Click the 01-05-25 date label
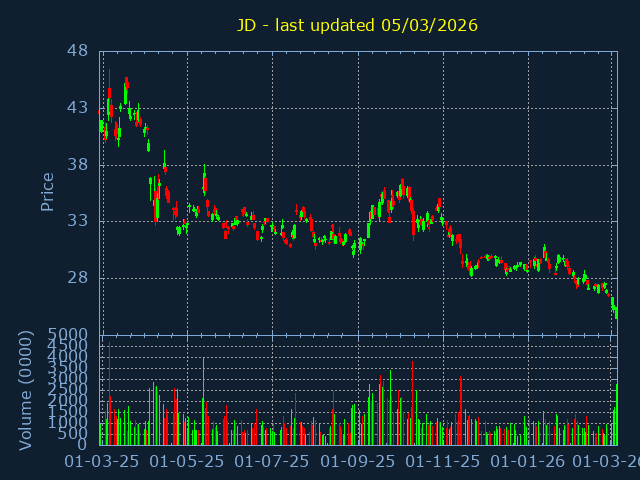The width and height of the screenshot is (640, 480). pyautogui.click(x=187, y=462)
